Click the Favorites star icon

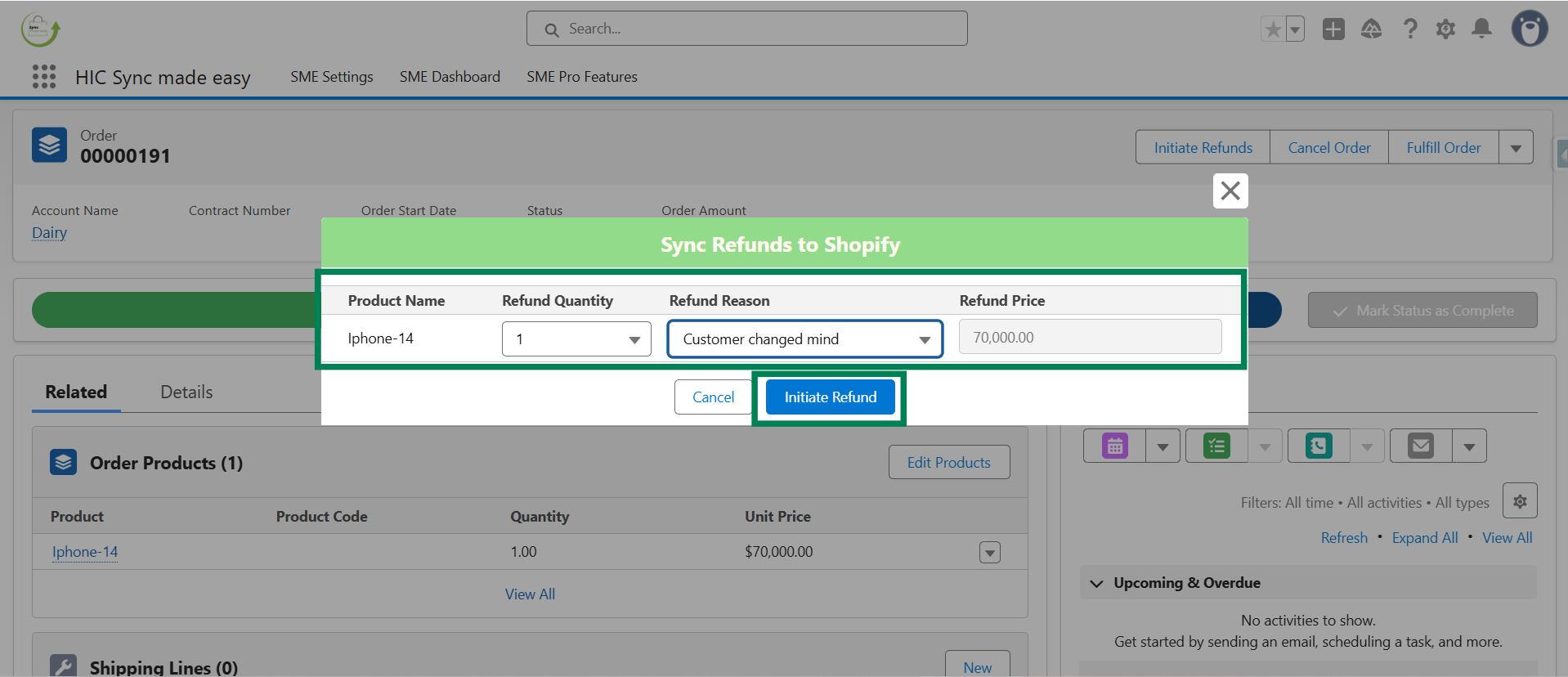click(1273, 29)
